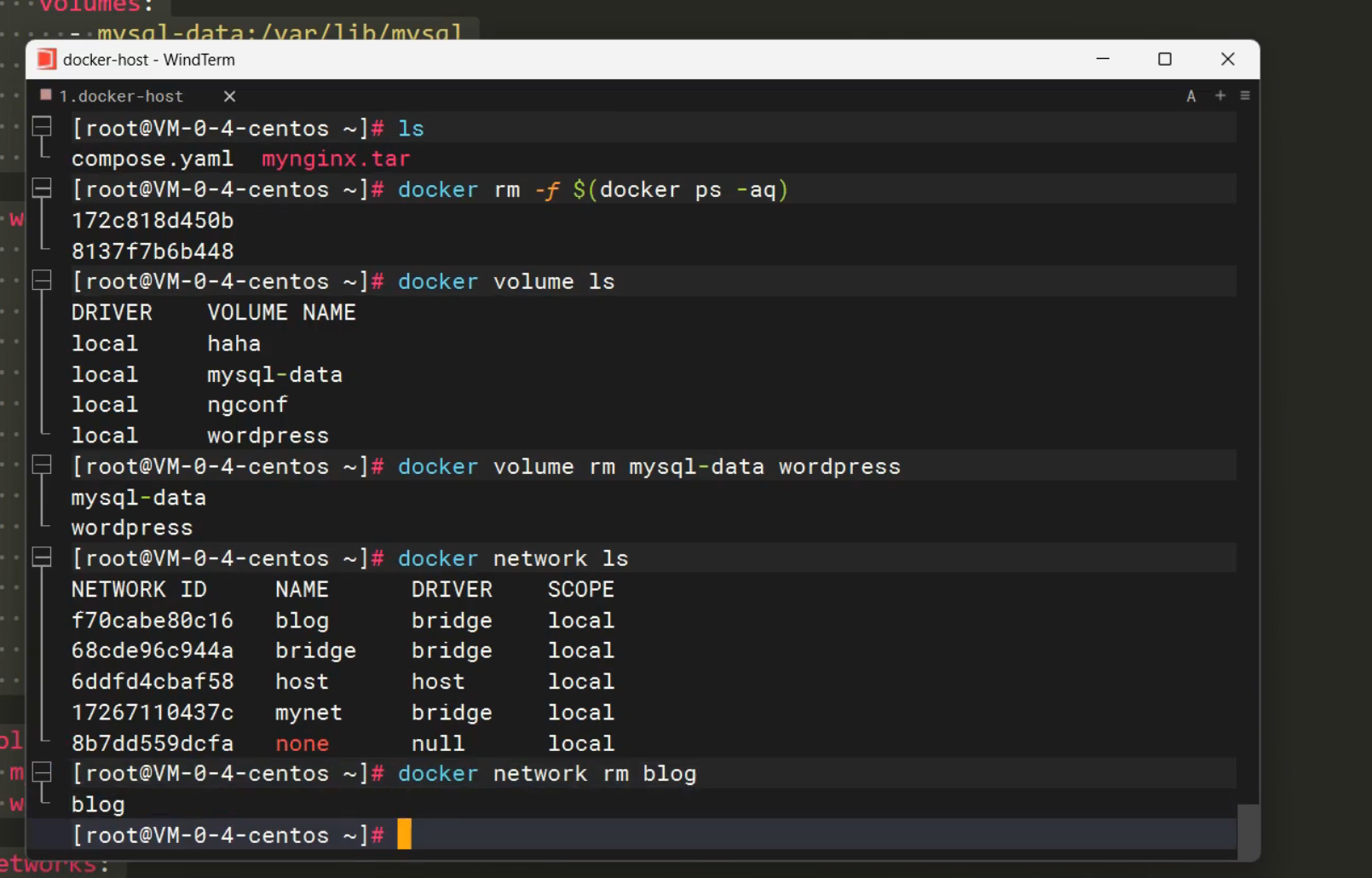The width and height of the screenshot is (1372, 878).
Task: Click container ID '172c818d450b'
Action: pos(153,220)
